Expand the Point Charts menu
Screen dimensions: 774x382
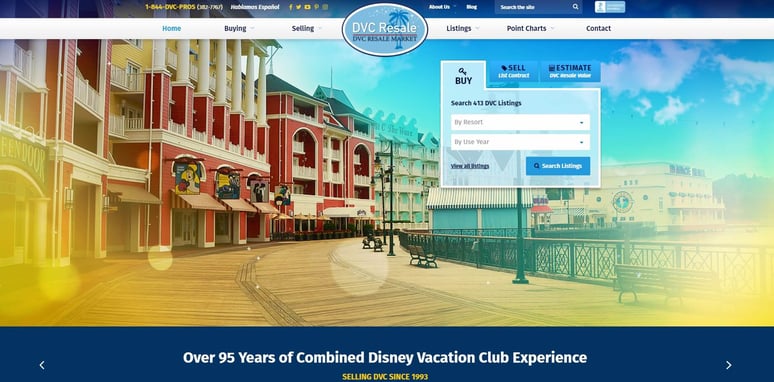(530, 29)
